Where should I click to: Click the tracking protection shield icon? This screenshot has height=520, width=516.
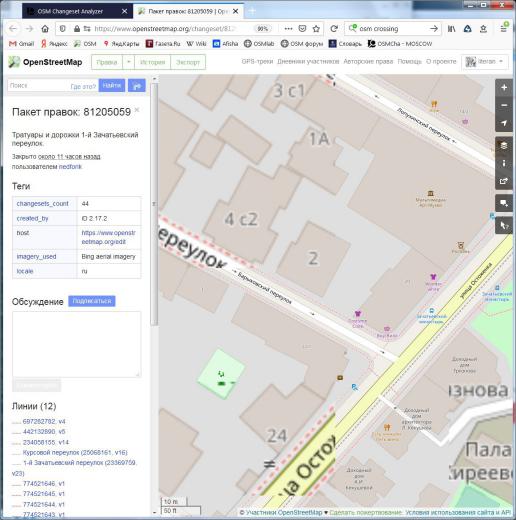(63, 29)
